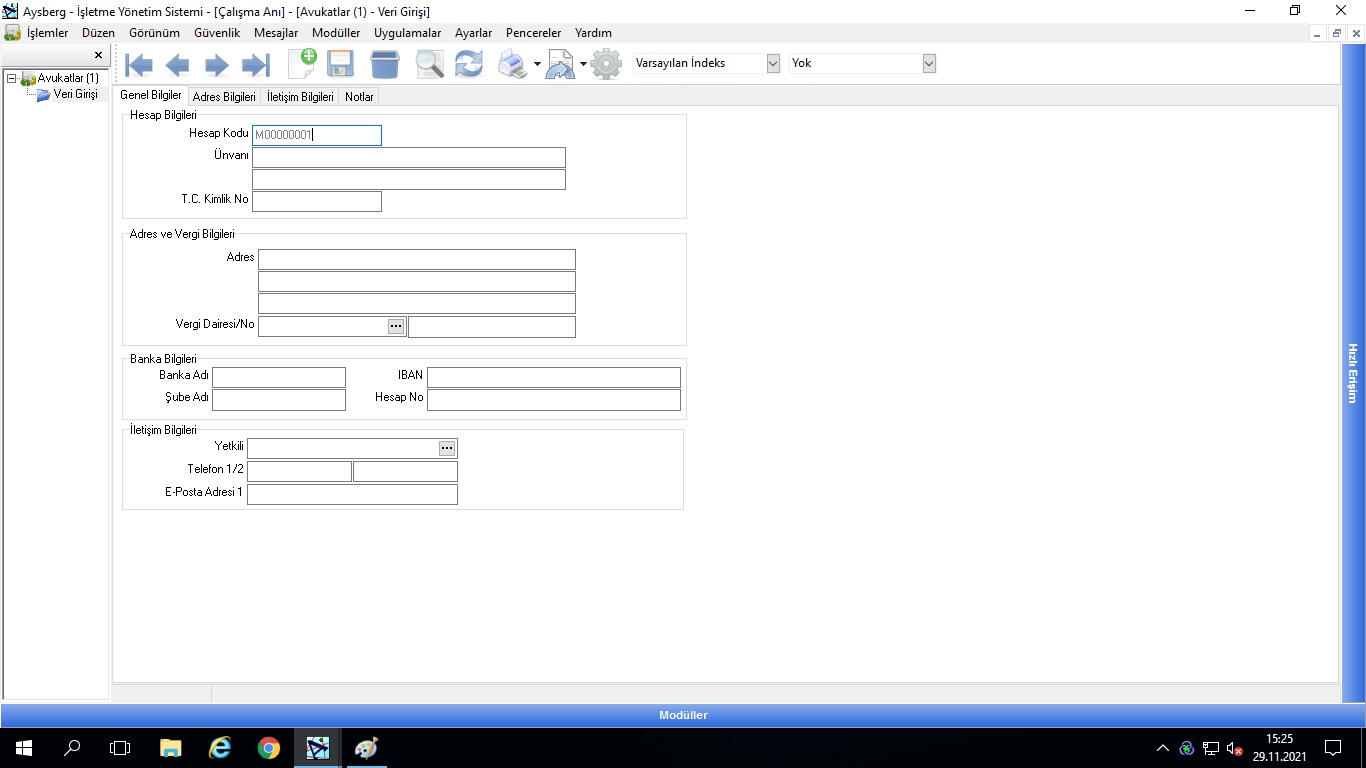Jump to the last record arrow

point(256,65)
